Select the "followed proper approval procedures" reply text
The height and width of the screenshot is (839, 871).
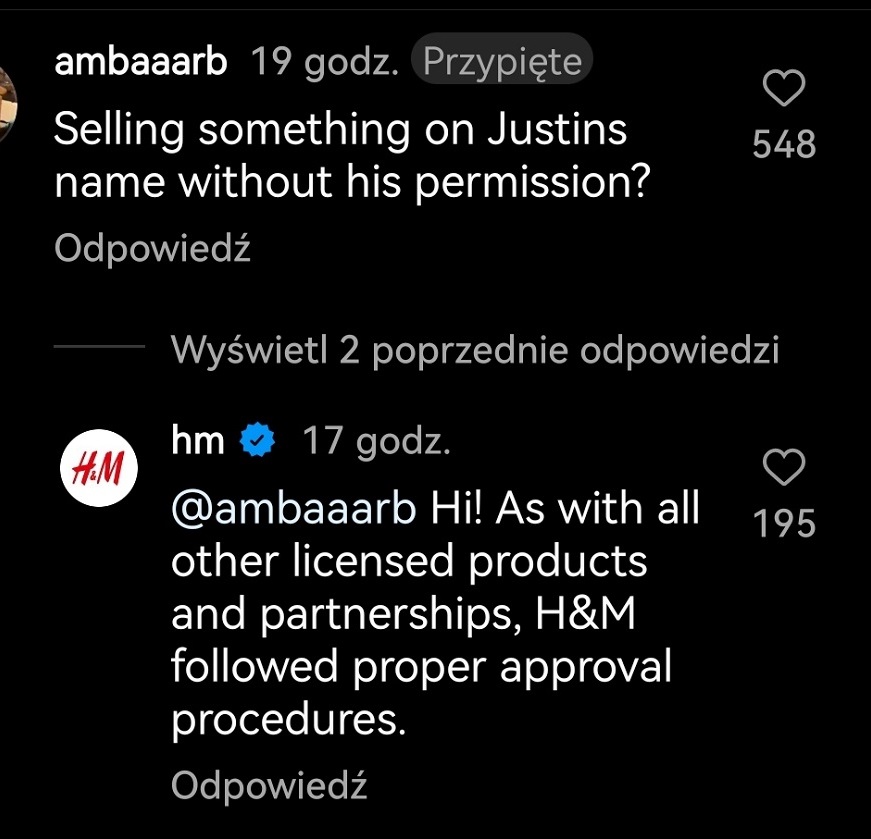click(x=420, y=667)
